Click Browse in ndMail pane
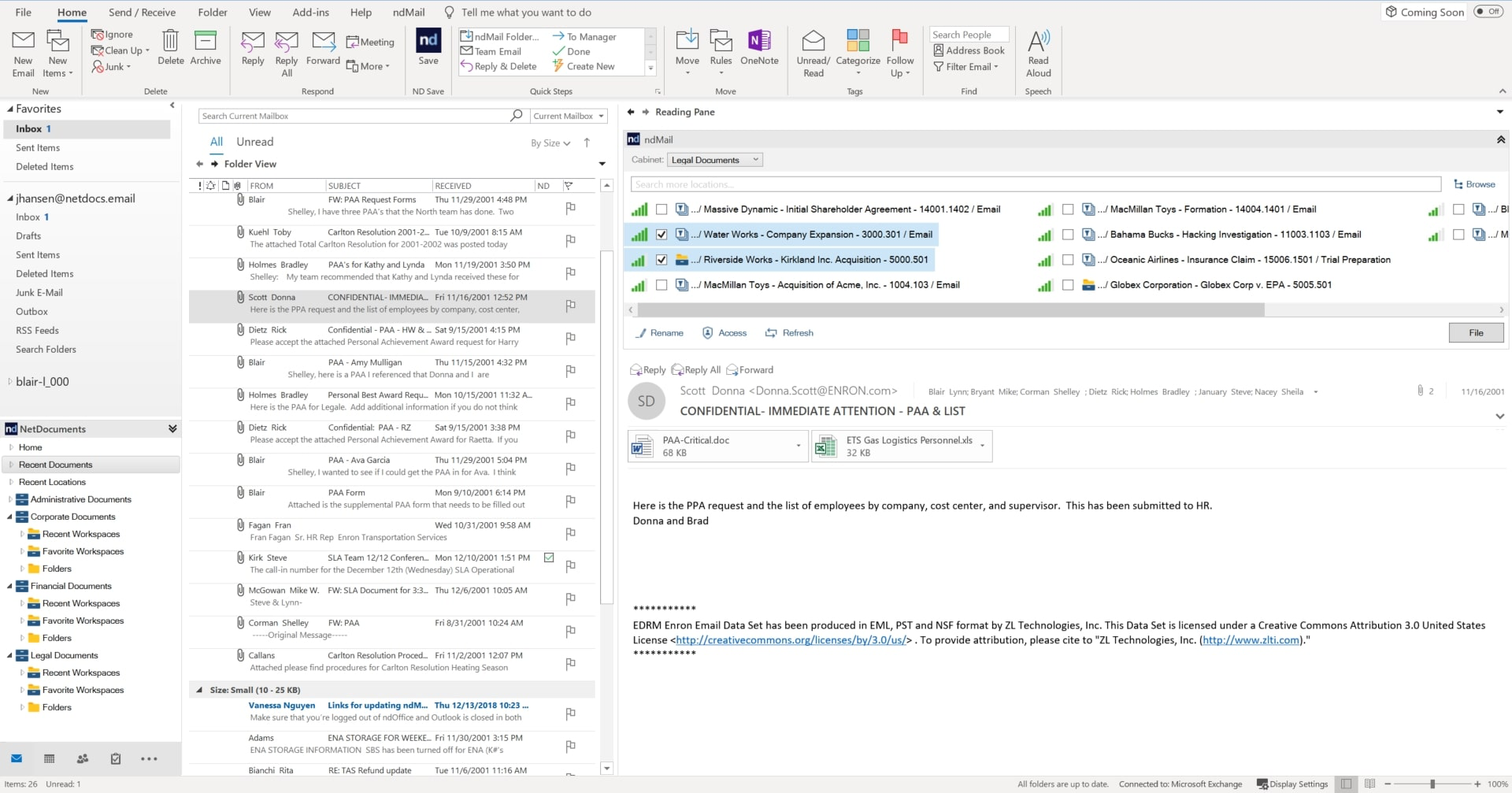Screen dimensions: 1512x793 point(1474,184)
